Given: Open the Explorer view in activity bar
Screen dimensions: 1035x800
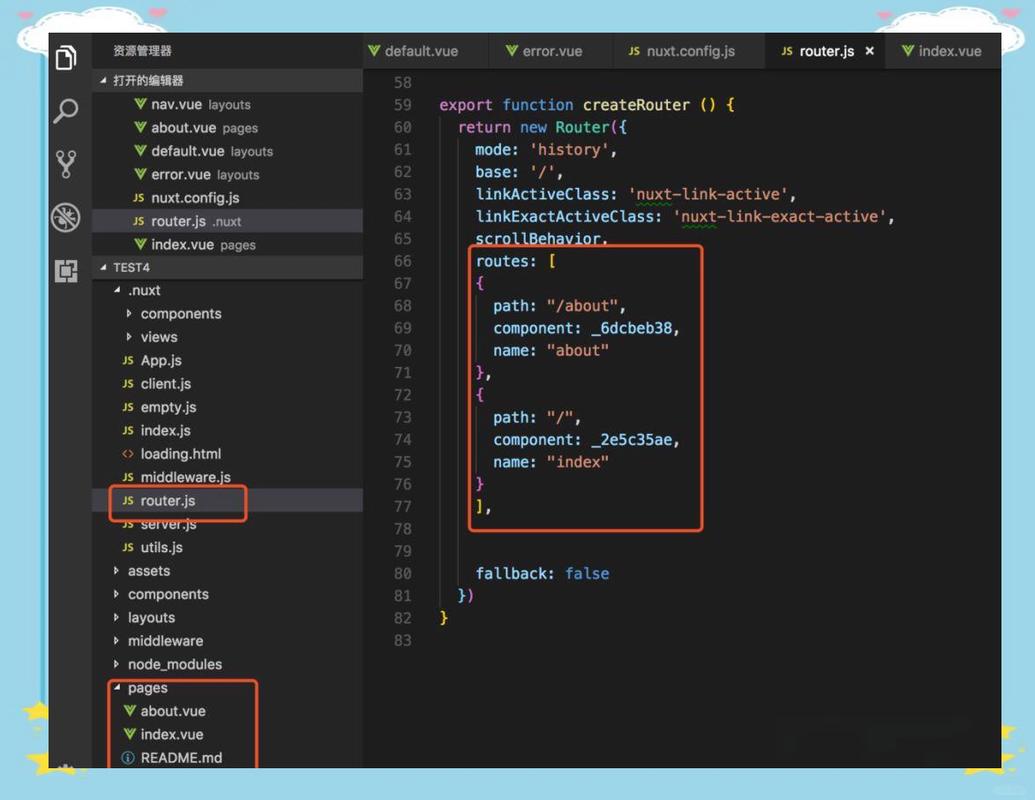Looking at the screenshot, I should (66, 57).
